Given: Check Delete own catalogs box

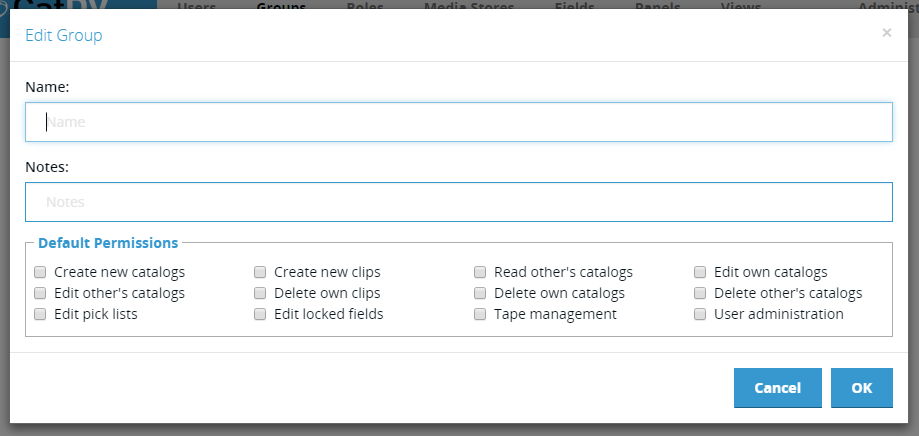Looking at the screenshot, I should [480, 293].
